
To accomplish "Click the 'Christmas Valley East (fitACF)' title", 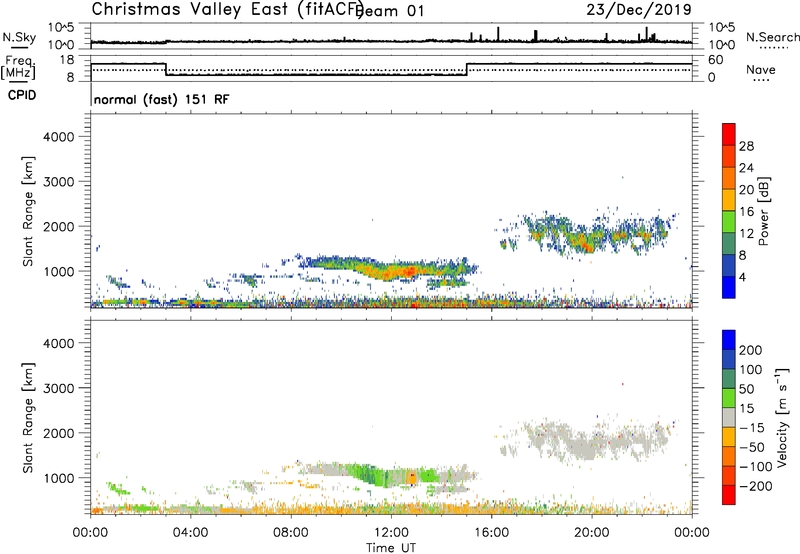I will click(x=228, y=10).
